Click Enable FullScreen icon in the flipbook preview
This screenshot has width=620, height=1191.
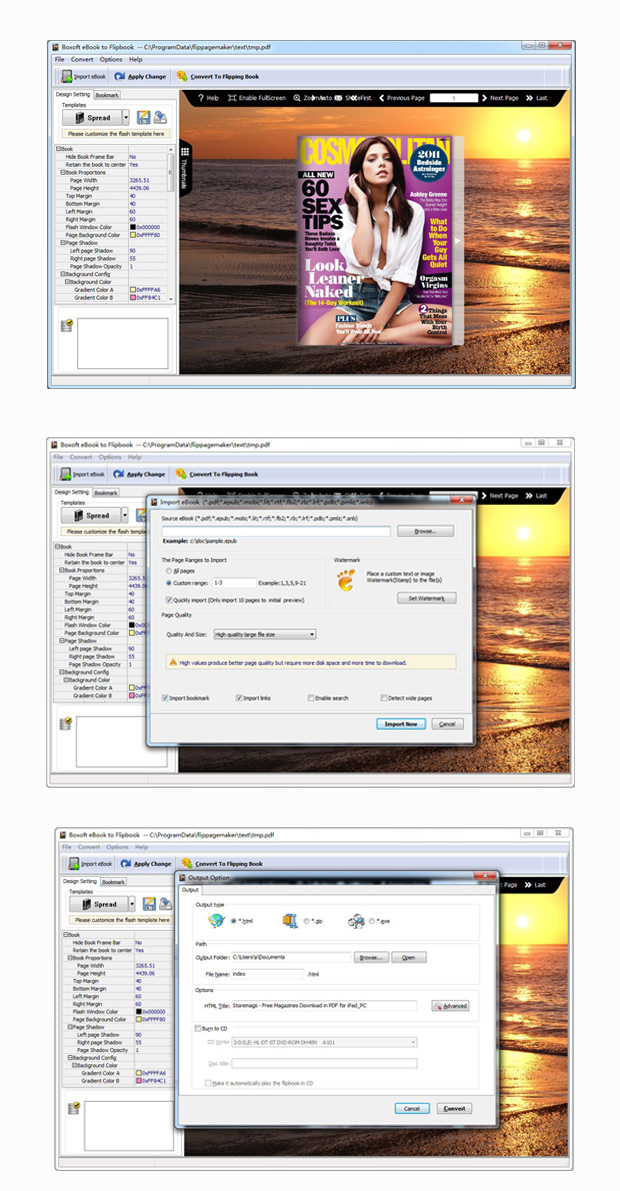(x=232, y=98)
